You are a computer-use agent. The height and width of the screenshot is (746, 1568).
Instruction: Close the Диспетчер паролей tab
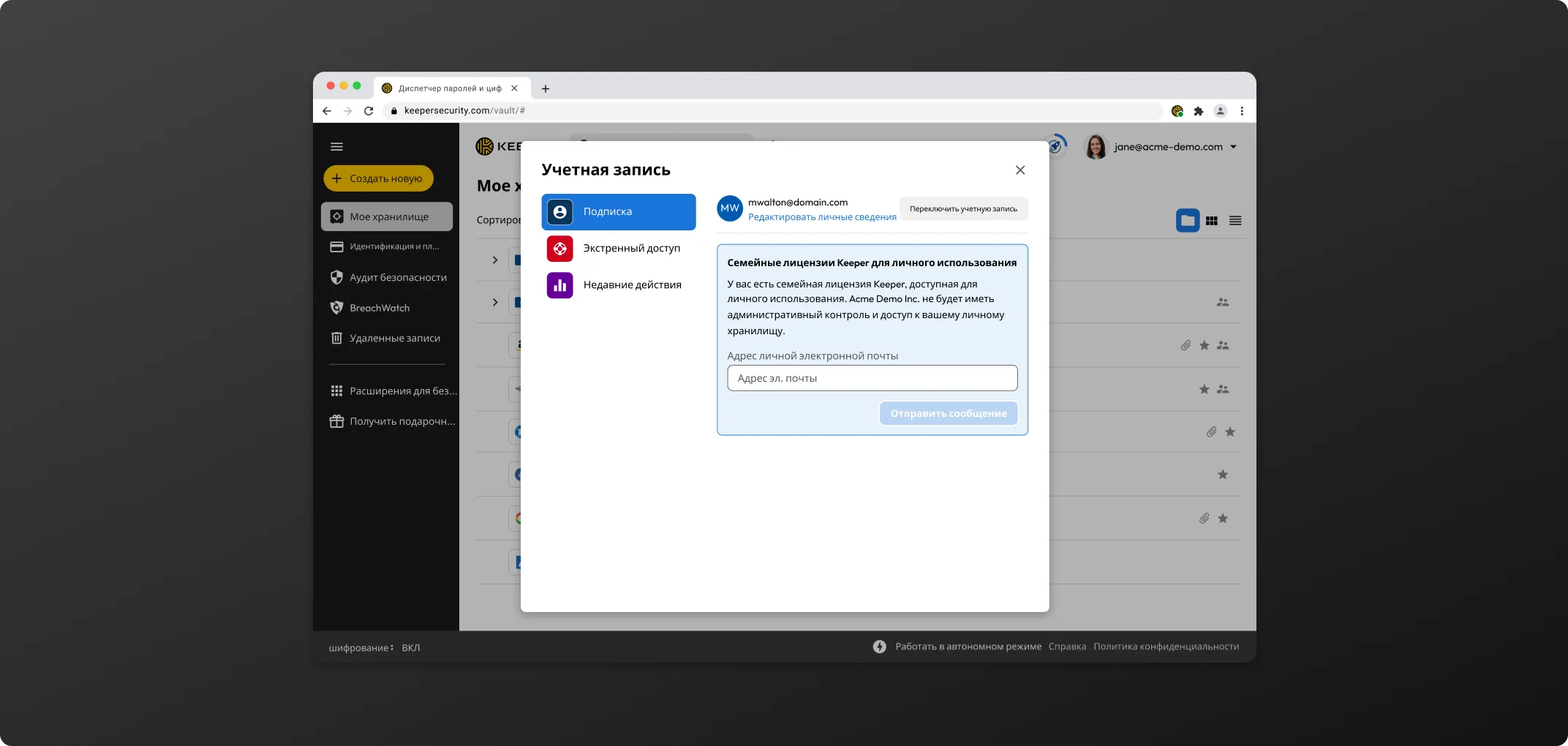click(x=514, y=88)
